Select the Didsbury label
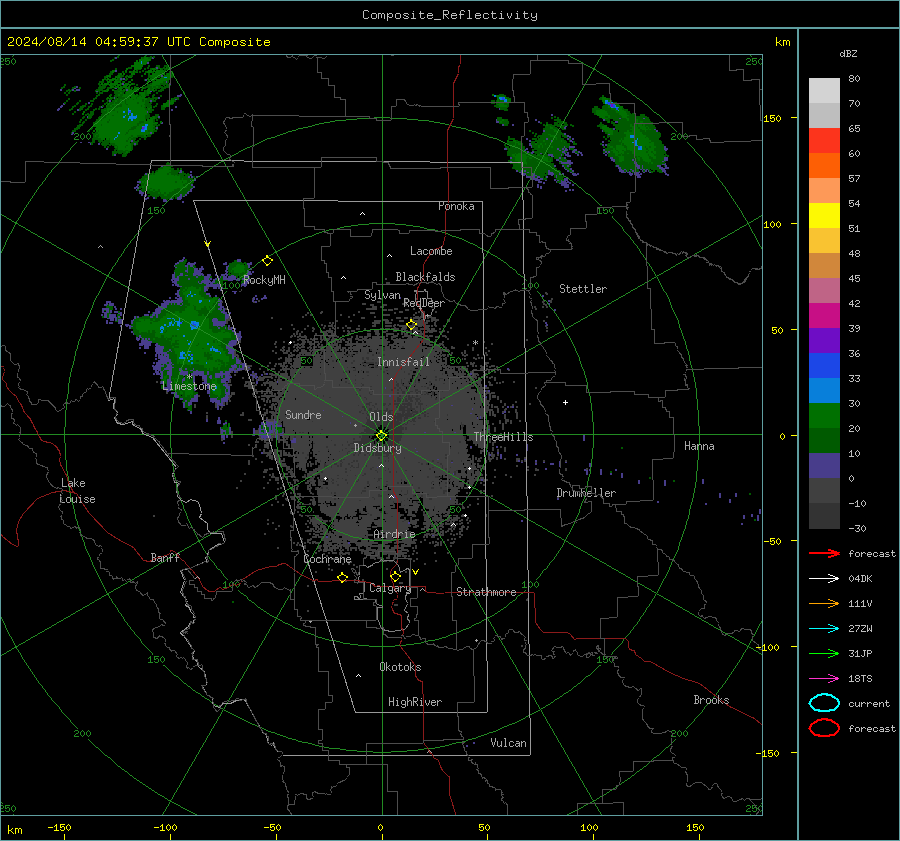The height and width of the screenshot is (841, 900). click(377, 448)
